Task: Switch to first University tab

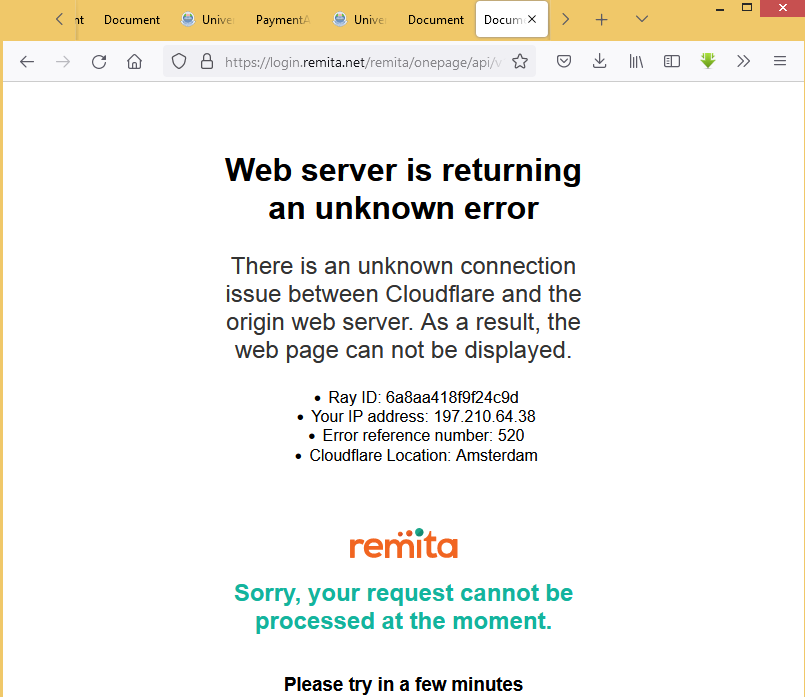Action: [208, 20]
